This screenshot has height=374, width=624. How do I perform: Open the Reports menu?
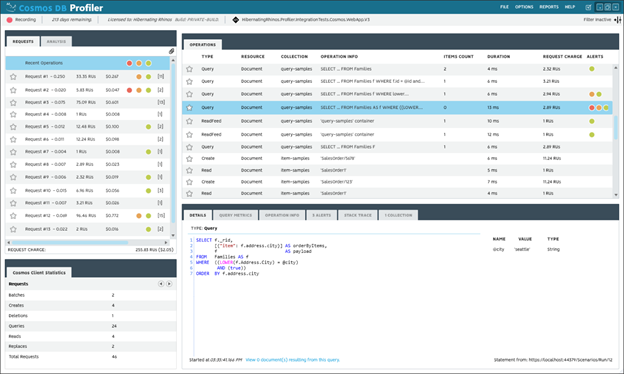point(549,7)
